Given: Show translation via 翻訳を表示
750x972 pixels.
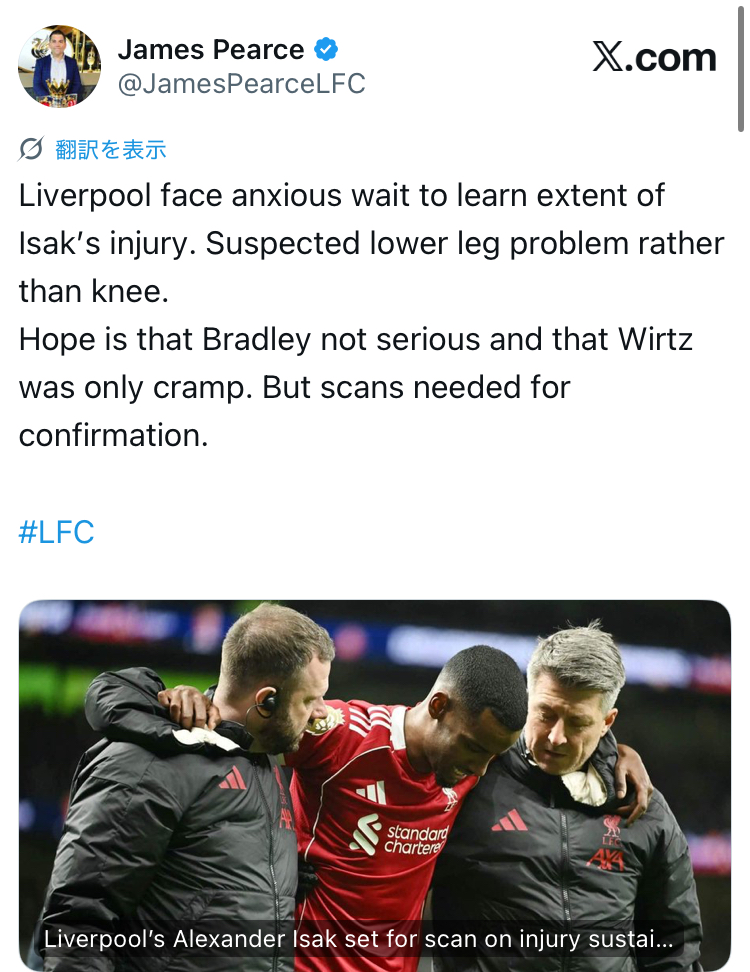Looking at the screenshot, I should (110, 149).
